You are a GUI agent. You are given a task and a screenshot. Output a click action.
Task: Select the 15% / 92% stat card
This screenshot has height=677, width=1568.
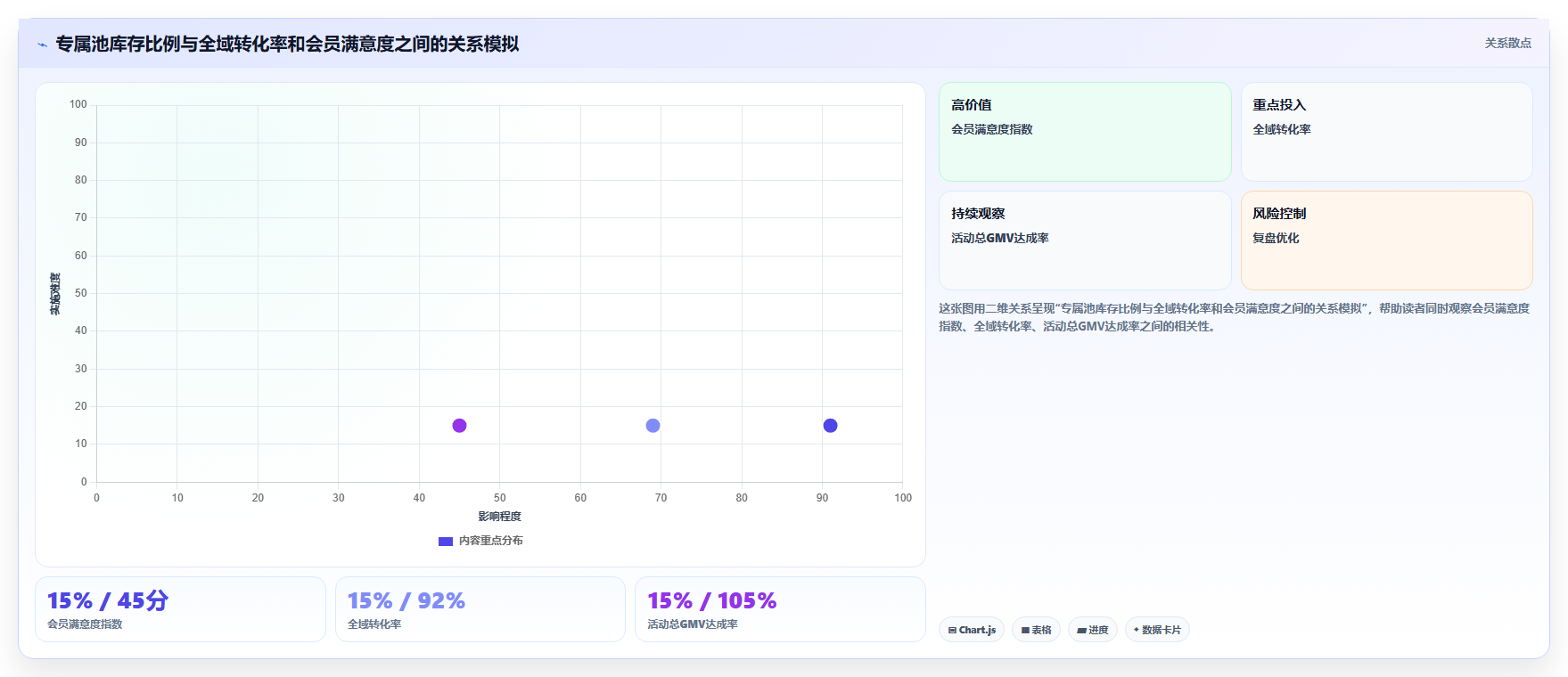point(480,609)
